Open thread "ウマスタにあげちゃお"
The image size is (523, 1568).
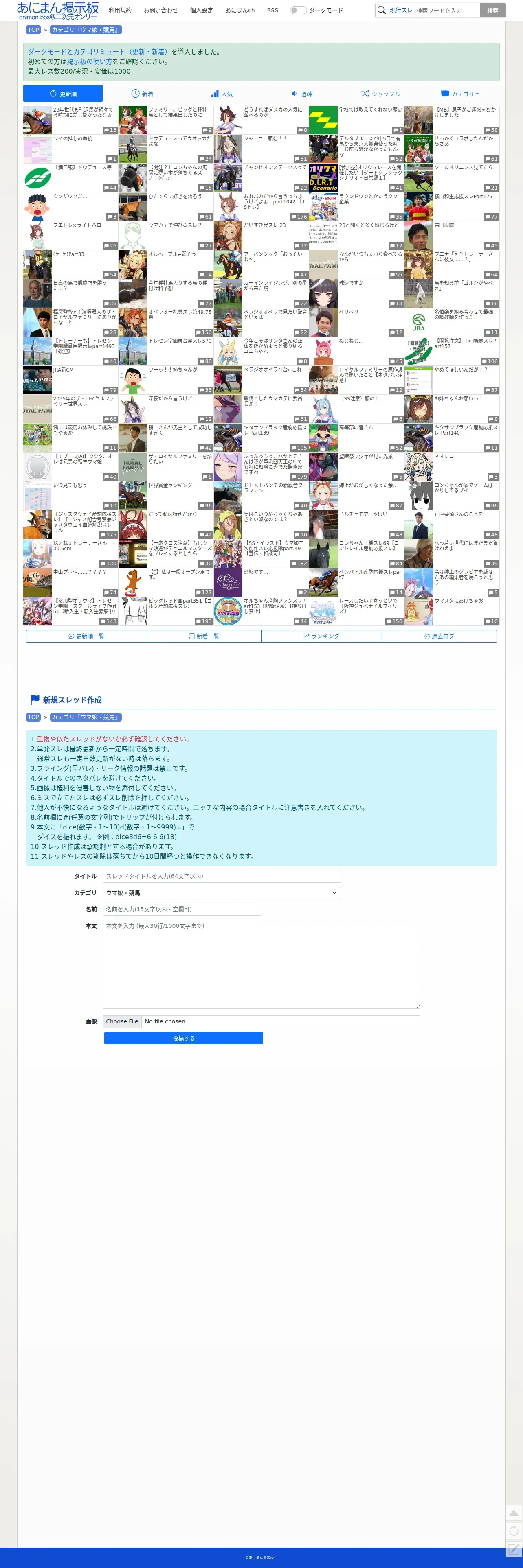click(458, 601)
